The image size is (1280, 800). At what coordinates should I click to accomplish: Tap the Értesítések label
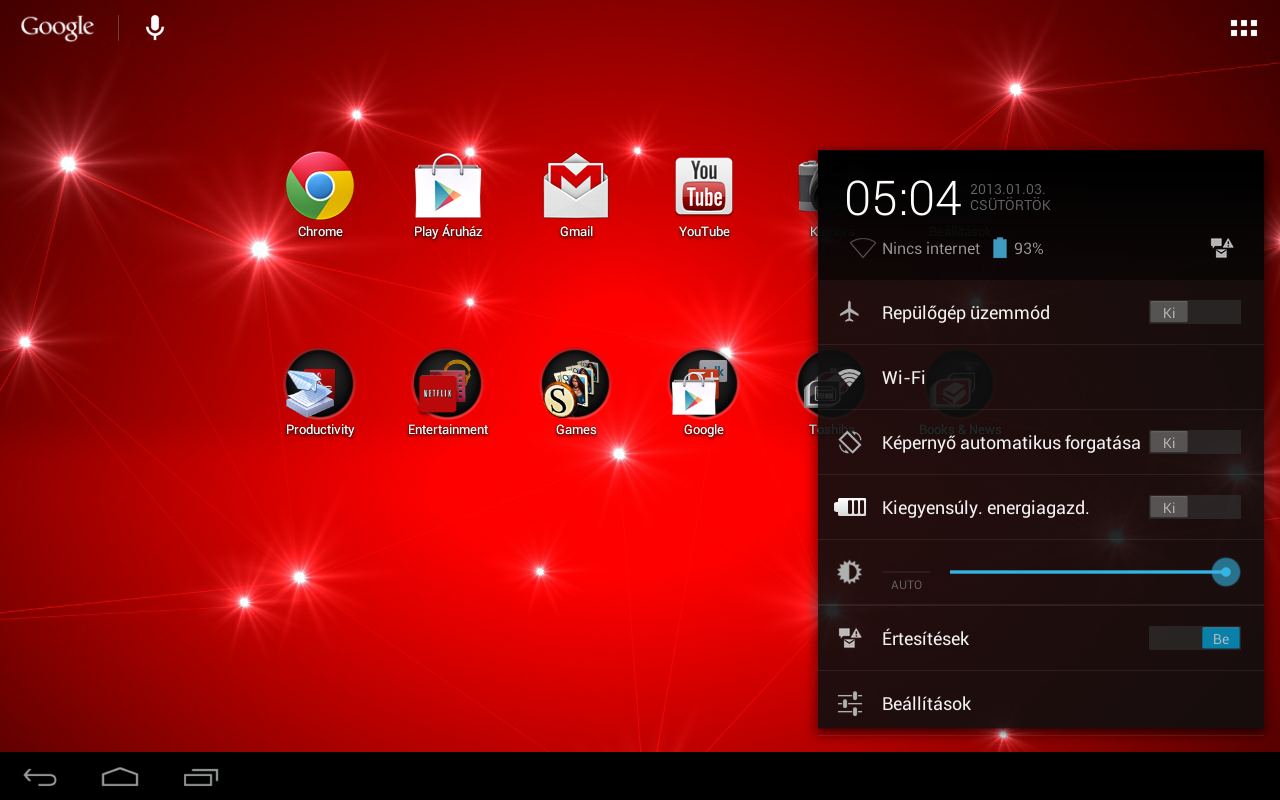(x=925, y=638)
